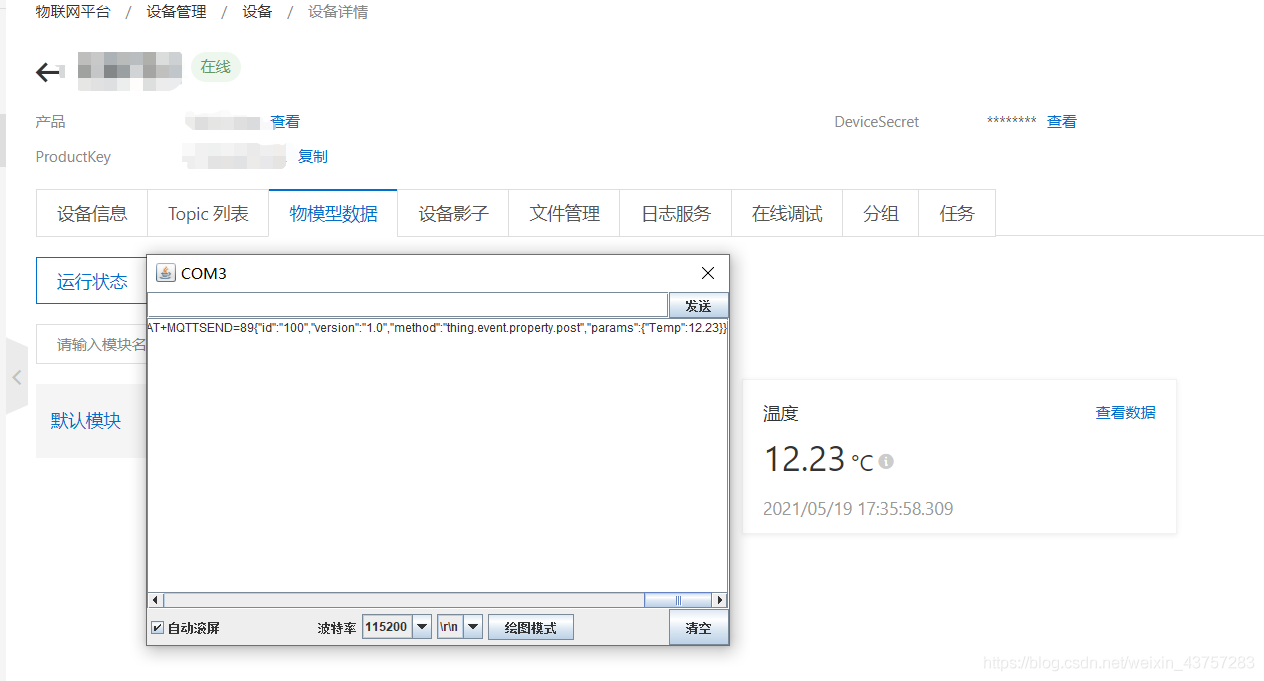Viewport: 1264px width, 681px height.
Task: Click the 2021/05/19 17:35:58.309 timestamp
Action: click(858, 509)
